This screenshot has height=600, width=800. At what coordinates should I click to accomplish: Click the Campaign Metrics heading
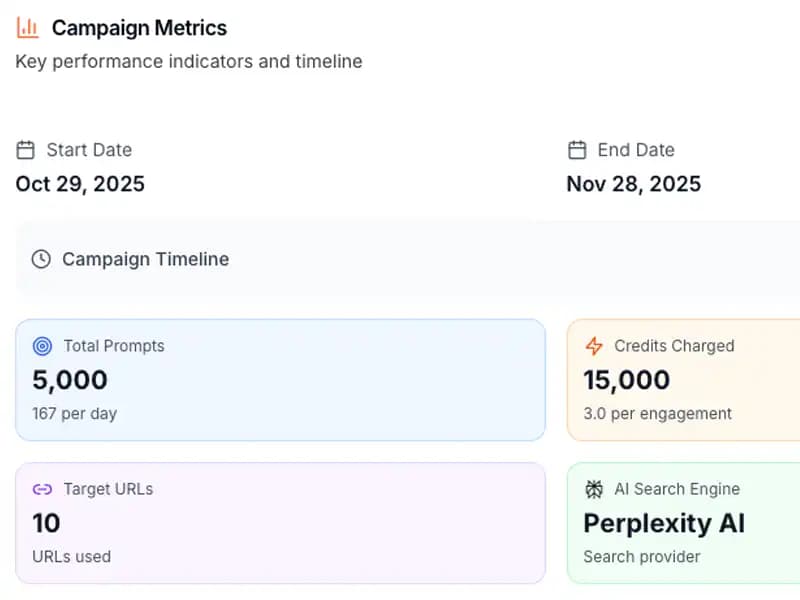[139, 28]
